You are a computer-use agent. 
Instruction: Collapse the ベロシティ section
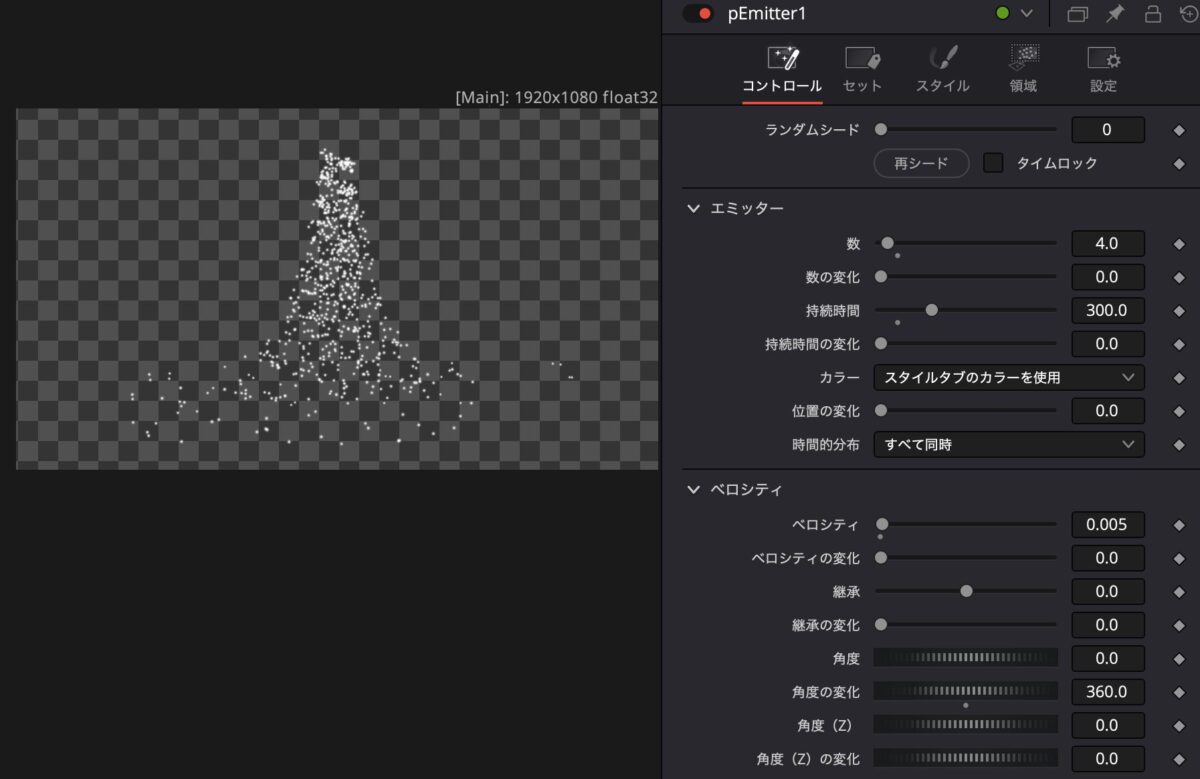[693, 490]
